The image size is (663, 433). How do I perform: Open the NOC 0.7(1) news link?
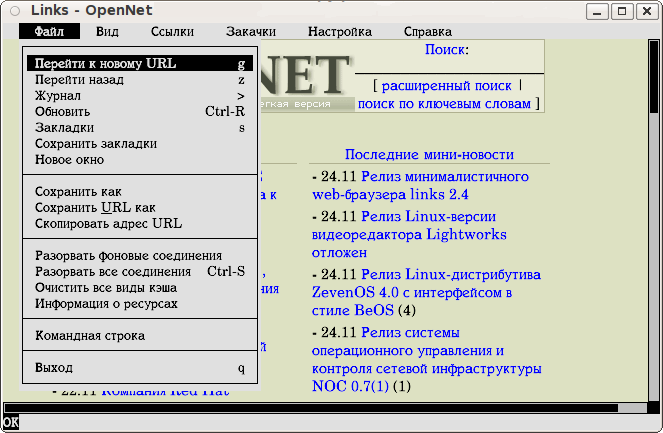tap(427, 359)
